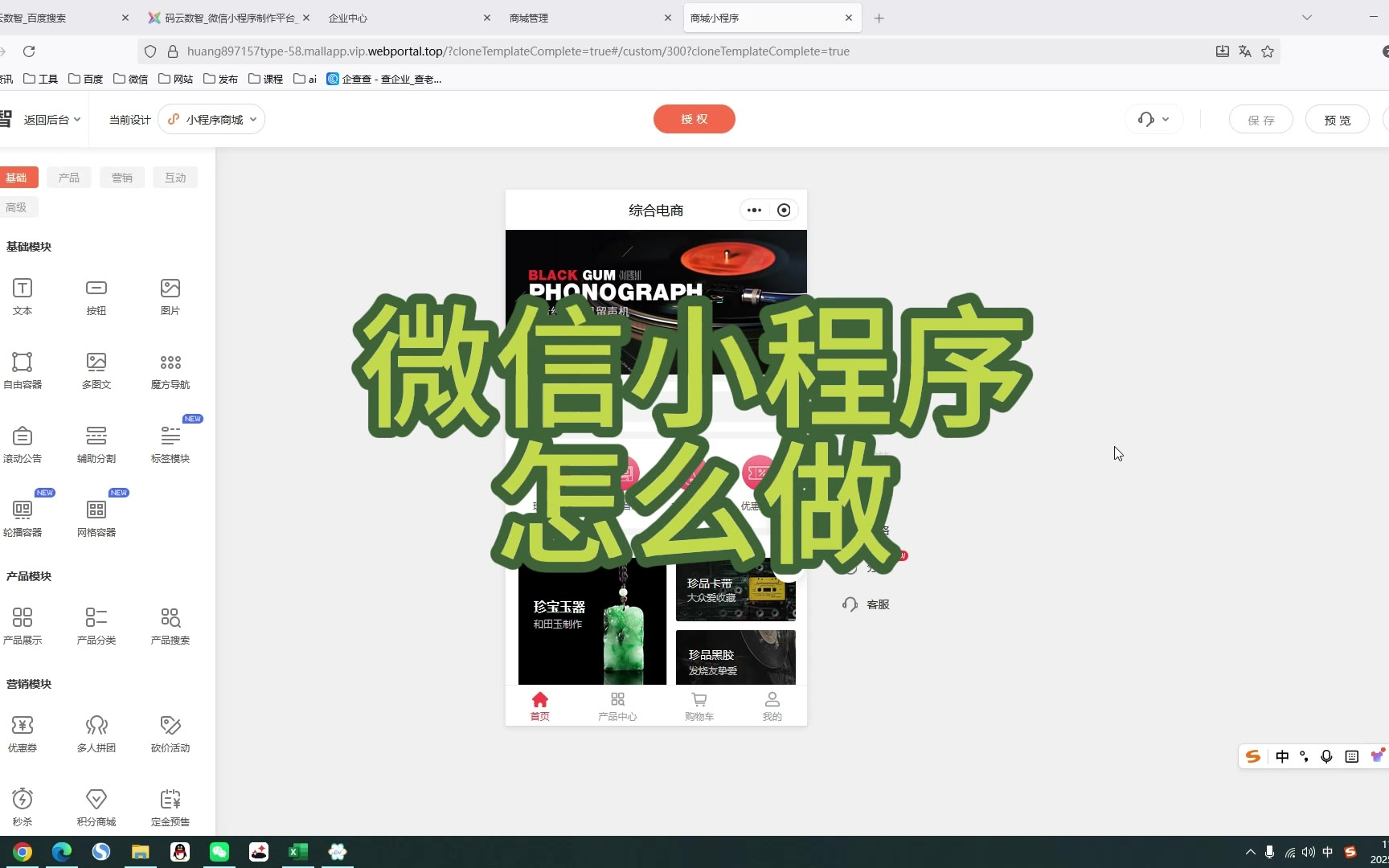This screenshot has width=1389, height=868.
Task: Add the 优惠券 coupon module
Action: tap(23, 734)
